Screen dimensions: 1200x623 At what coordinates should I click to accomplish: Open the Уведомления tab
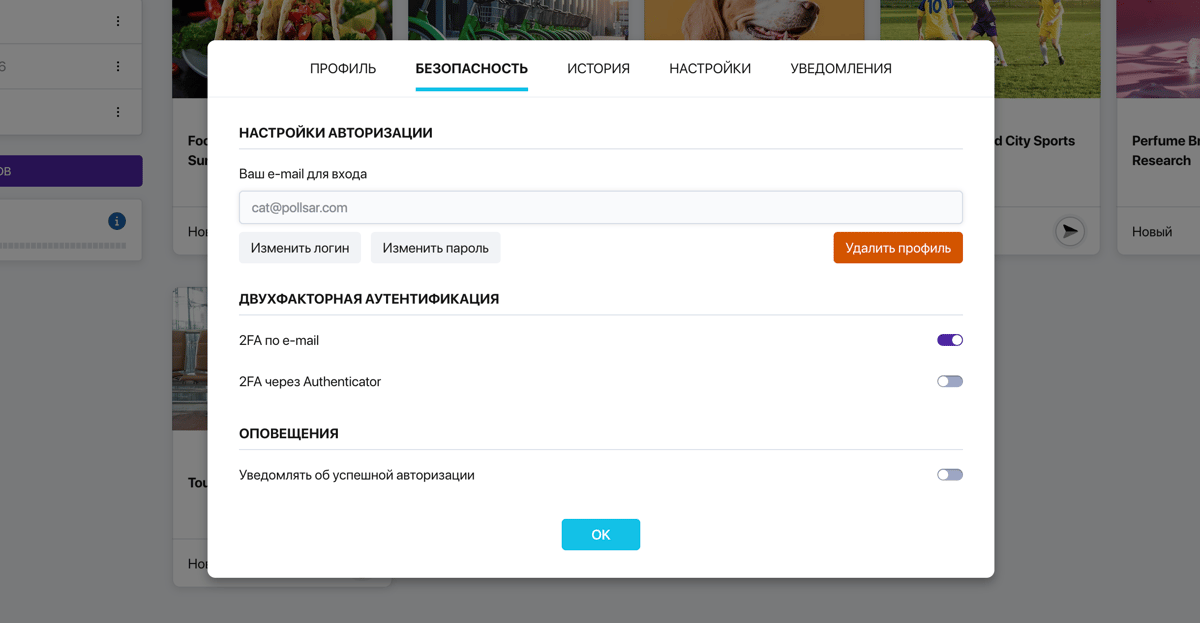(x=841, y=69)
